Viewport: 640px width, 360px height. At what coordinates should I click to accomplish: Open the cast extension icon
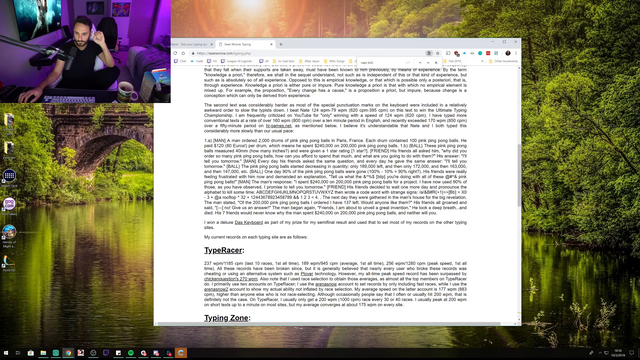point(448,53)
